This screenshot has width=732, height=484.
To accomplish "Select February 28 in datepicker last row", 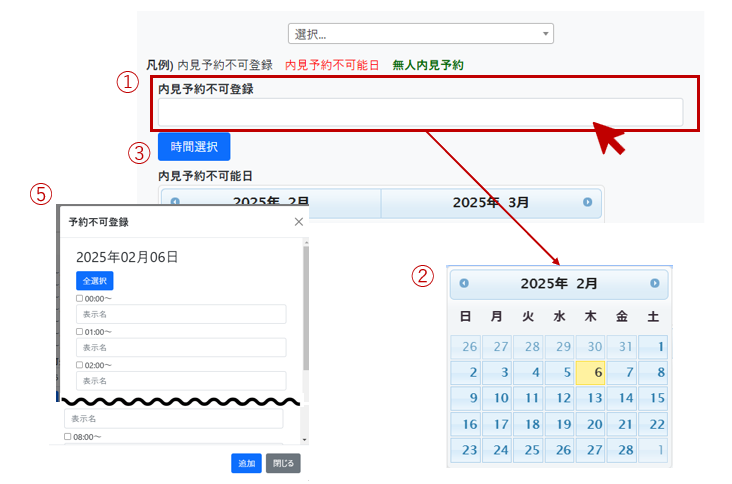I will point(622,450).
